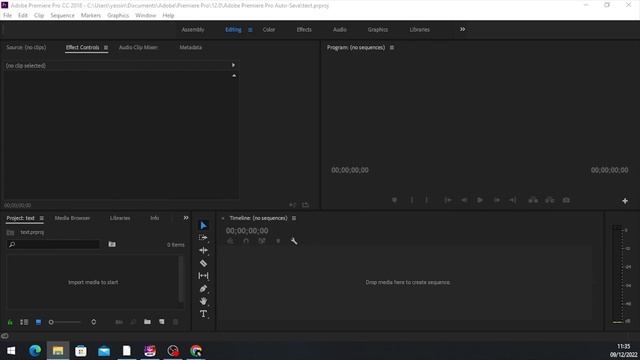640x360 pixels.
Task: Select the Selection tool arrow
Action: tap(203, 225)
